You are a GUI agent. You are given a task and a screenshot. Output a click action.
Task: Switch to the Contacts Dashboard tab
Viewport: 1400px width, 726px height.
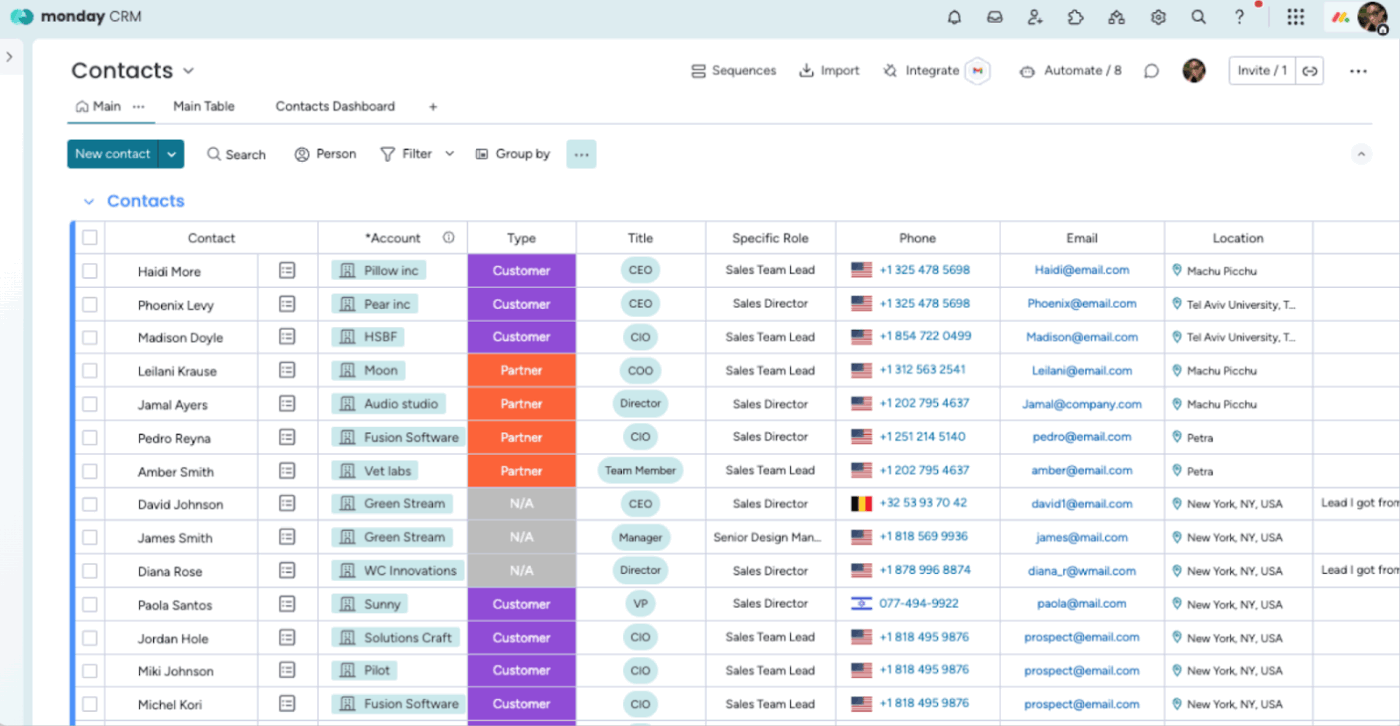(x=335, y=106)
